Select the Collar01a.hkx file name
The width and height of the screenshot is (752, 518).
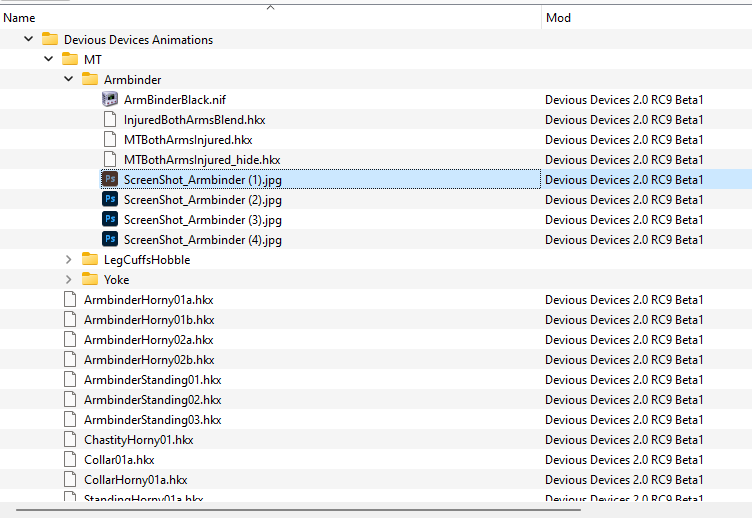pyautogui.click(x=119, y=460)
